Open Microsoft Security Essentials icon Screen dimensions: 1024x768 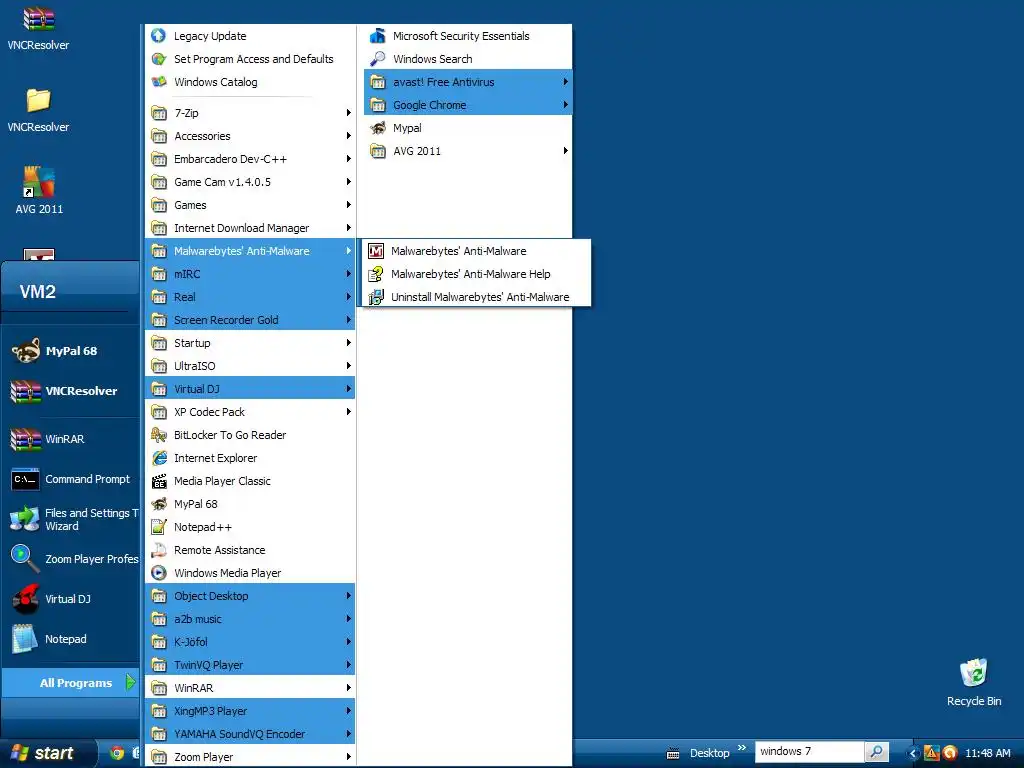pyautogui.click(x=377, y=36)
